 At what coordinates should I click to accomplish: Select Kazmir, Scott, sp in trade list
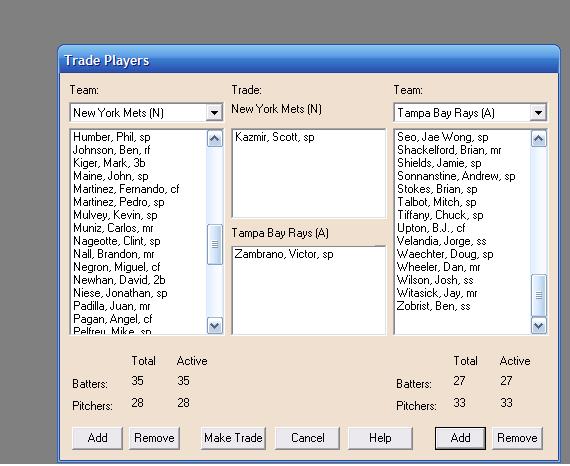(x=275, y=137)
